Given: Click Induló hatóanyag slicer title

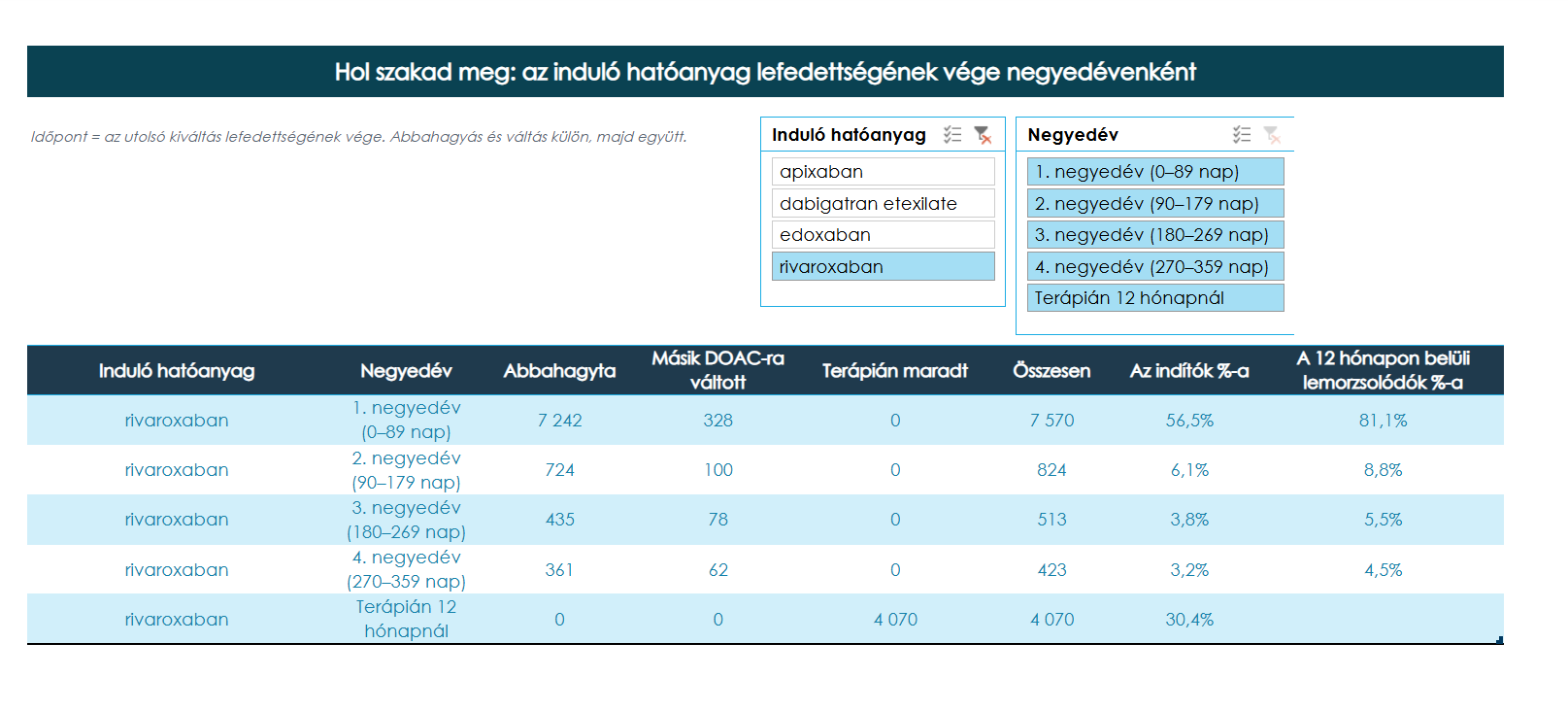Looking at the screenshot, I should (849, 135).
